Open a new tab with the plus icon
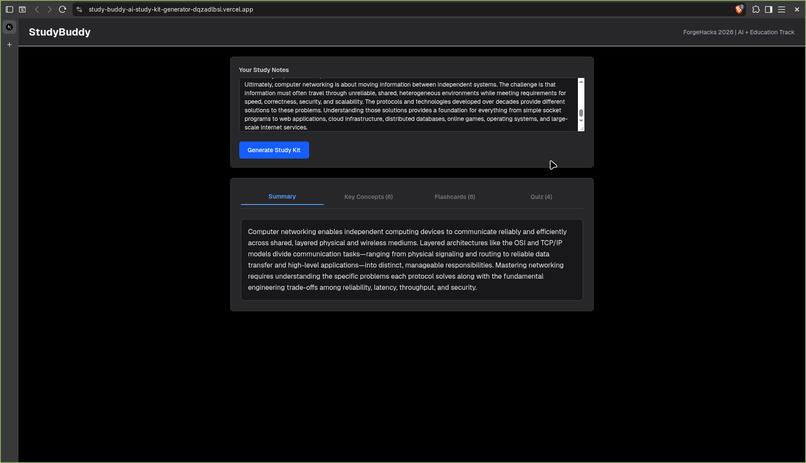Viewport: 806px width, 463px height. coord(9,45)
